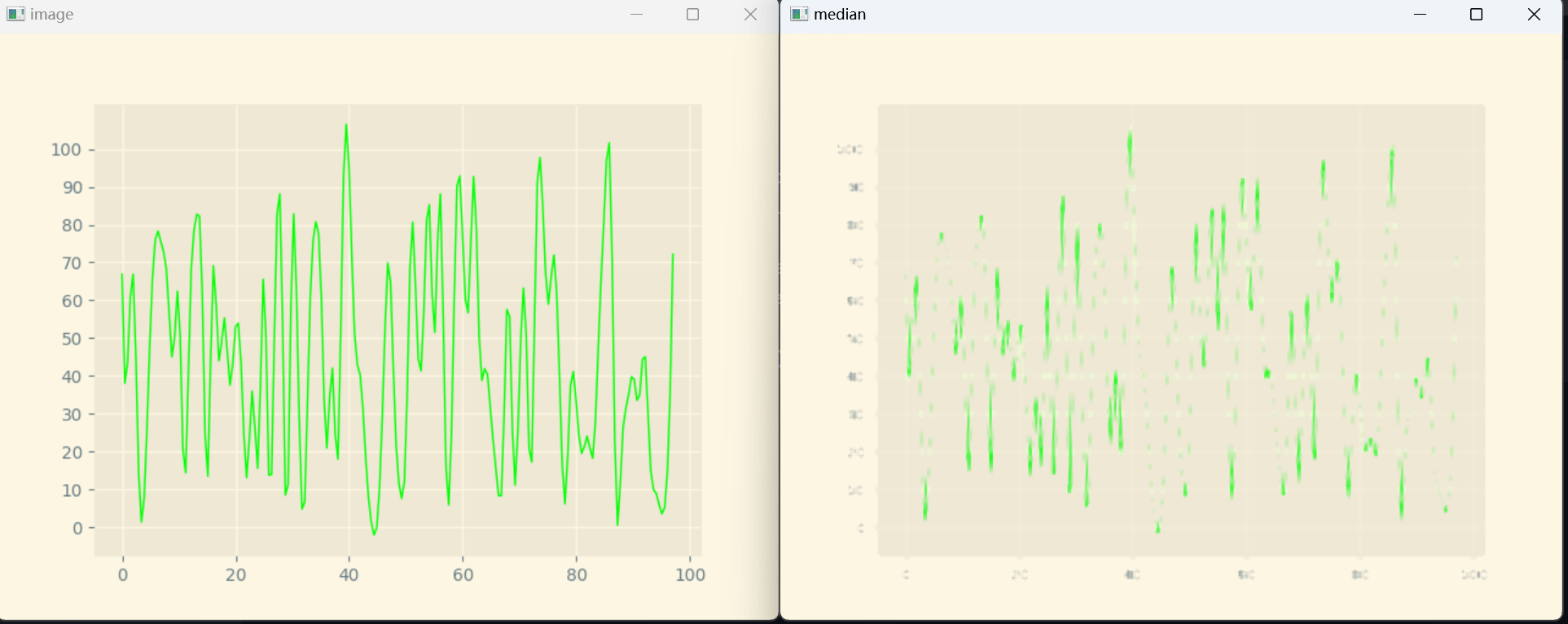
Task: Maximize the image window
Action: (693, 15)
